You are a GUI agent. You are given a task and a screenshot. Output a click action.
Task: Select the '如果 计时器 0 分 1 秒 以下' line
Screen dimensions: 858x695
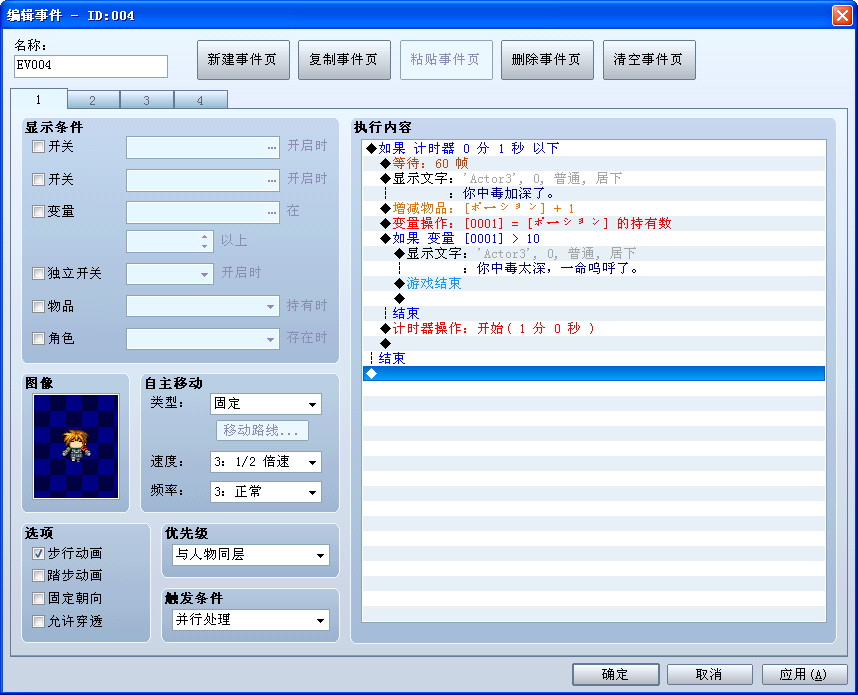[x=594, y=148]
